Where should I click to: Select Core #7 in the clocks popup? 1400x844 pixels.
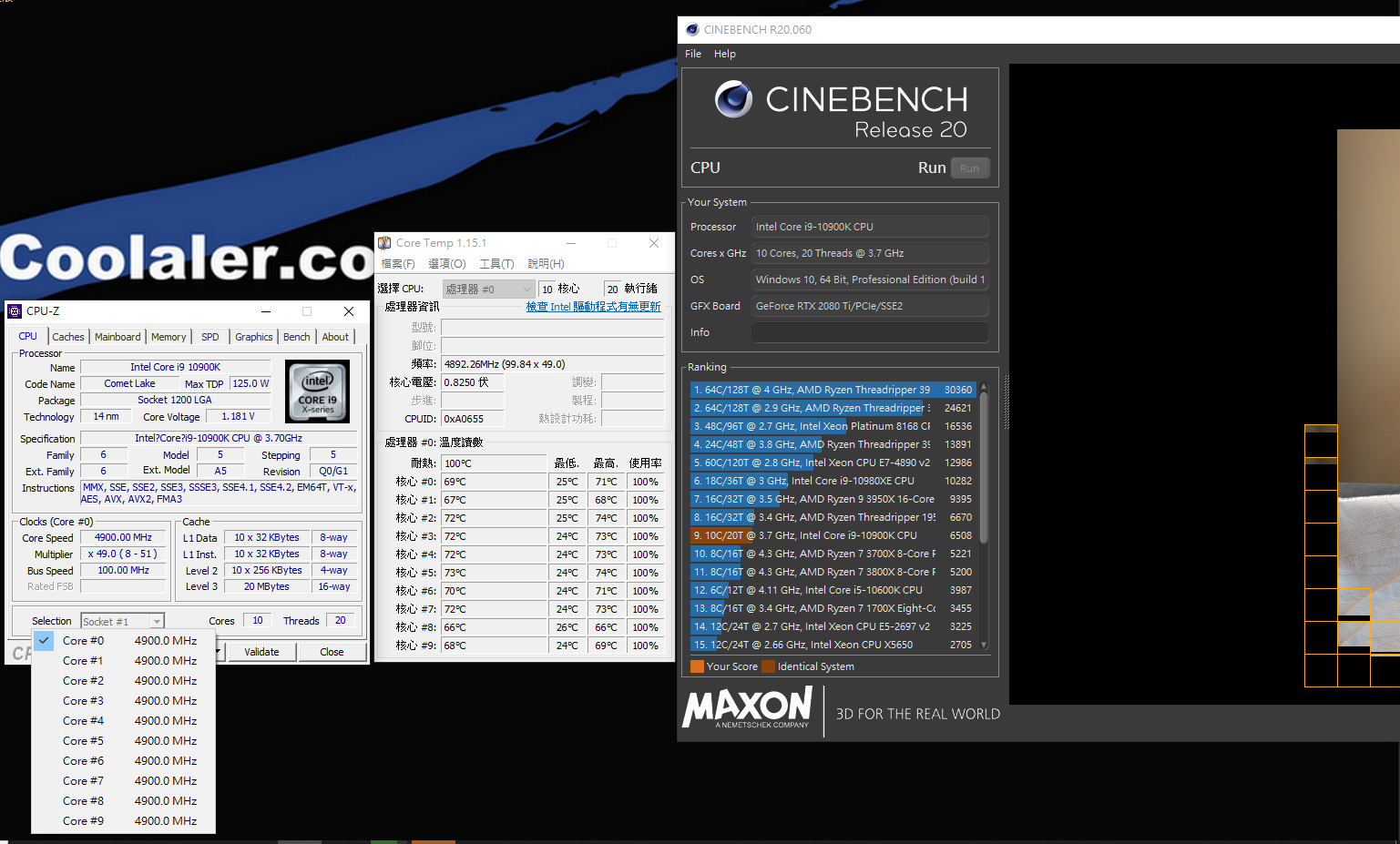pyautogui.click(x=124, y=780)
